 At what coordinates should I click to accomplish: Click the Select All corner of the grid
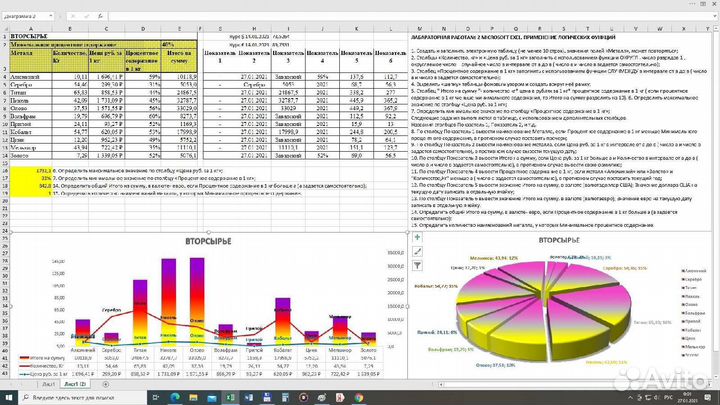pos(5,27)
